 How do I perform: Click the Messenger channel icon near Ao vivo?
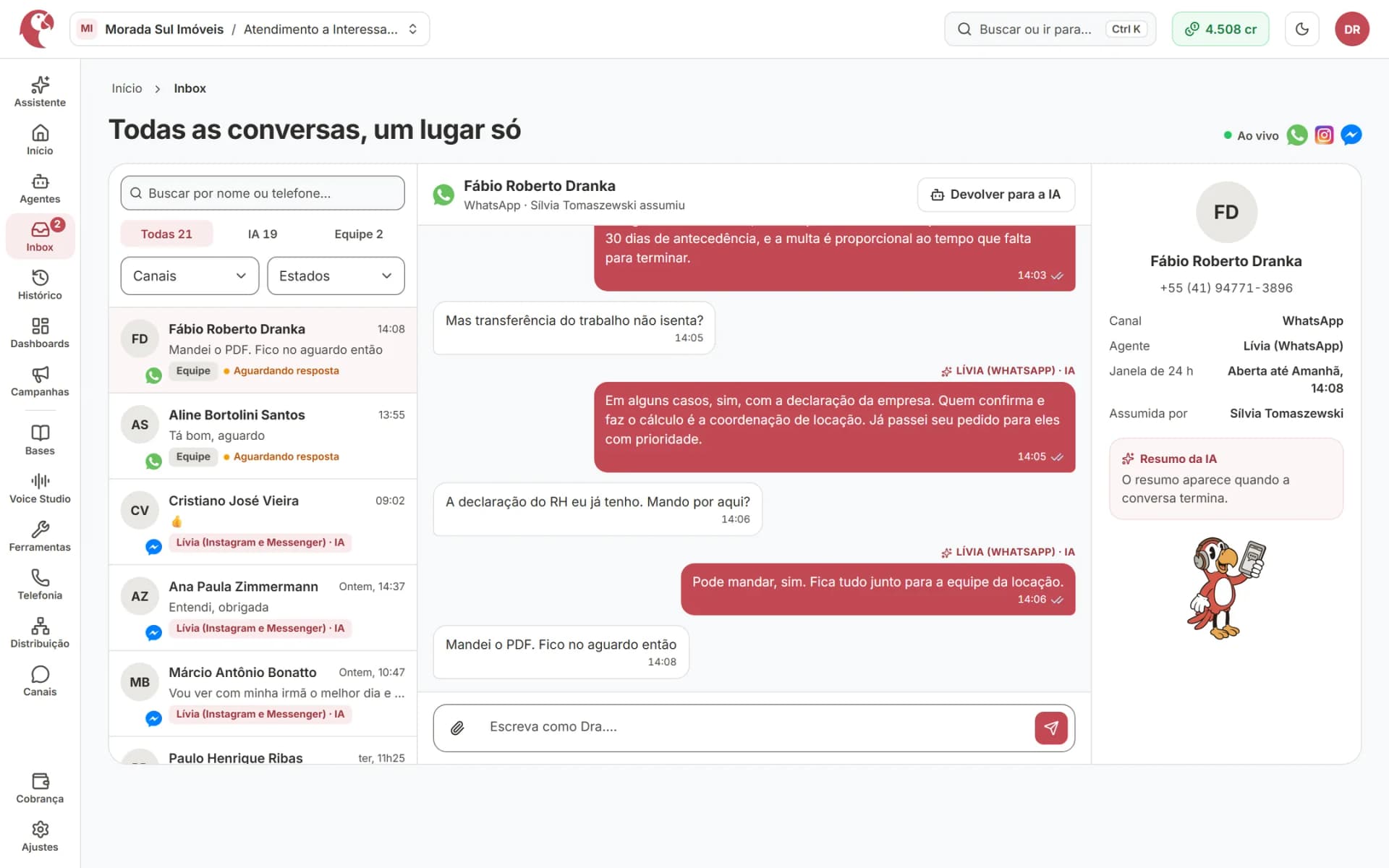1351,135
